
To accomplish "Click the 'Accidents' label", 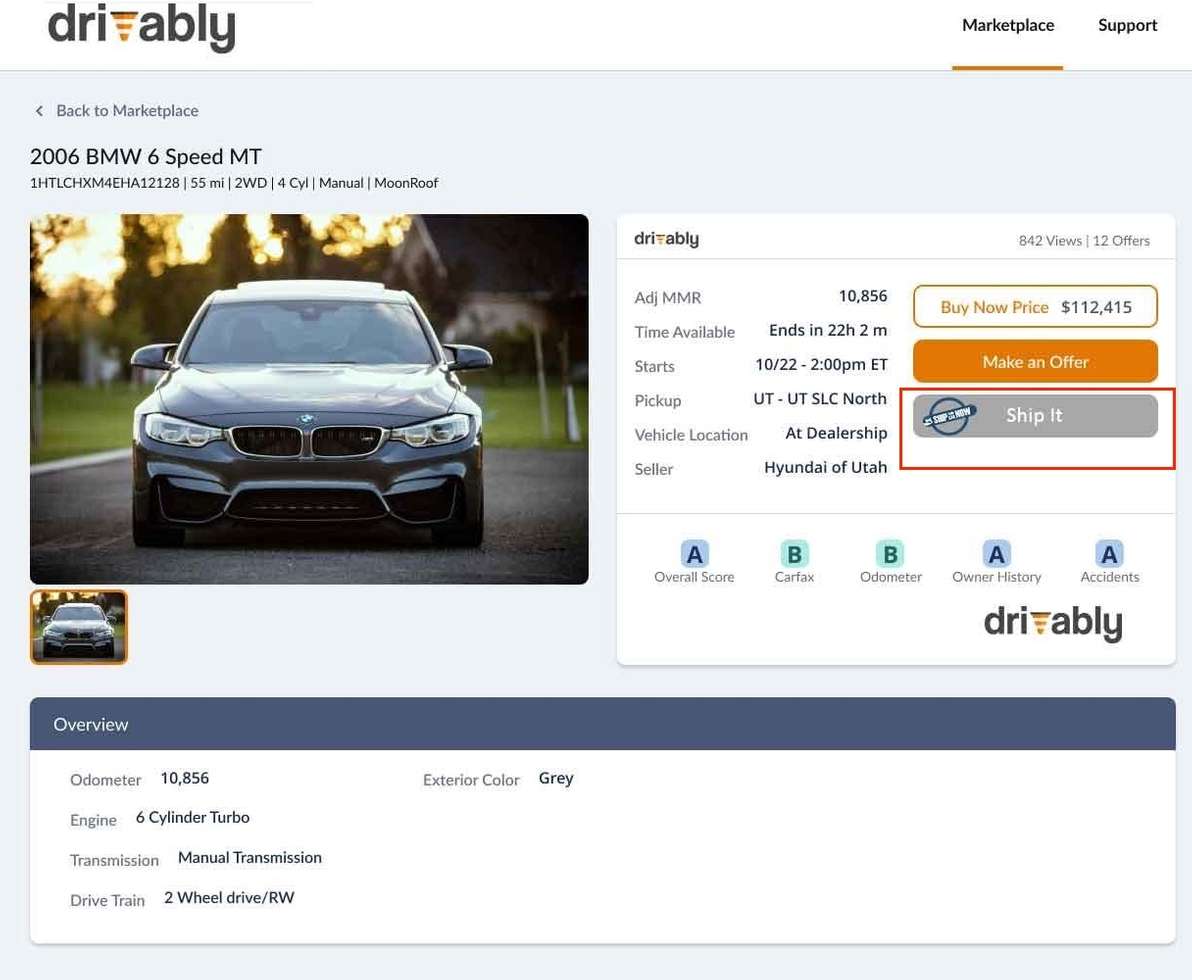I will (x=1110, y=577).
